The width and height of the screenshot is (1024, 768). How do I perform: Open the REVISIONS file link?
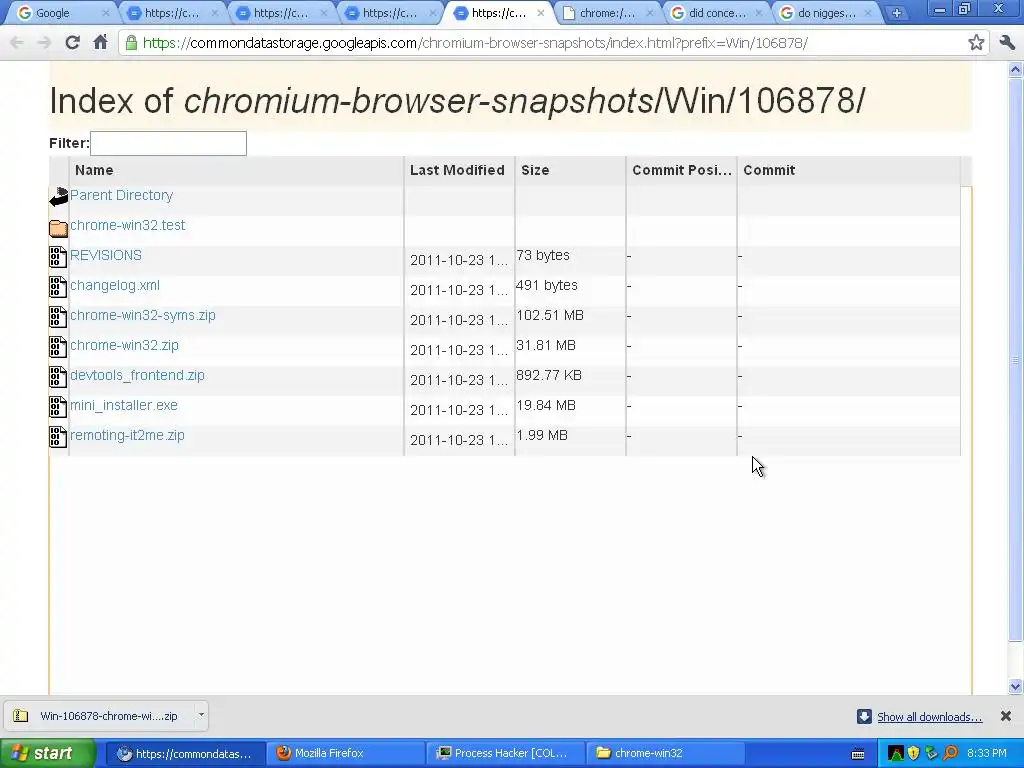[x=106, y=255]
